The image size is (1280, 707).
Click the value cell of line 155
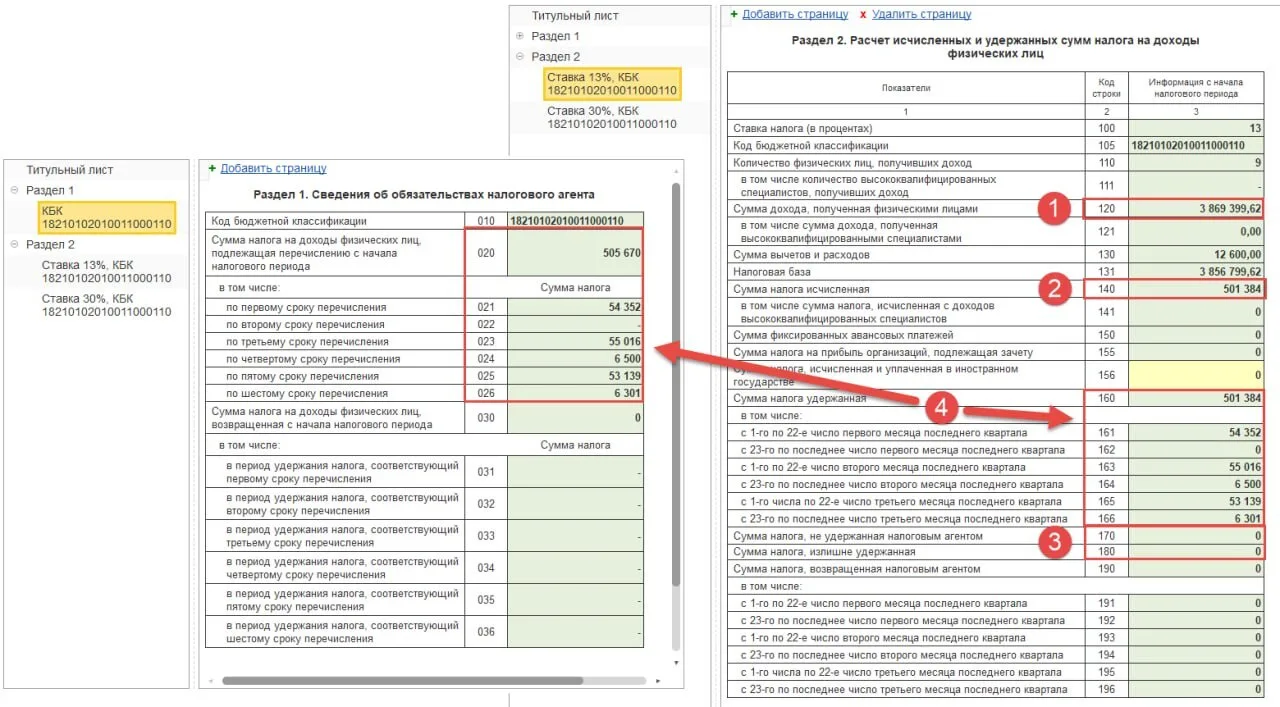click(1197, 352)
